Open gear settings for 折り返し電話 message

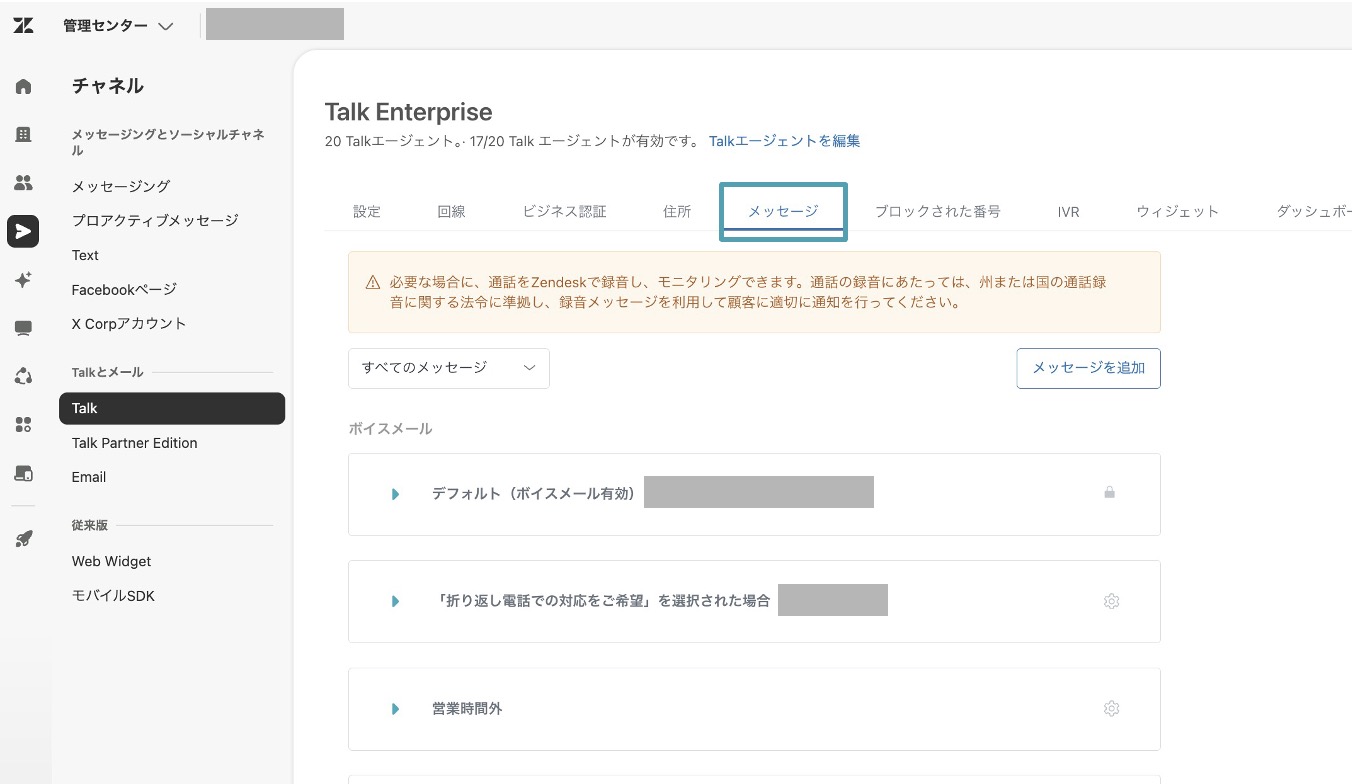point(1111,601)
